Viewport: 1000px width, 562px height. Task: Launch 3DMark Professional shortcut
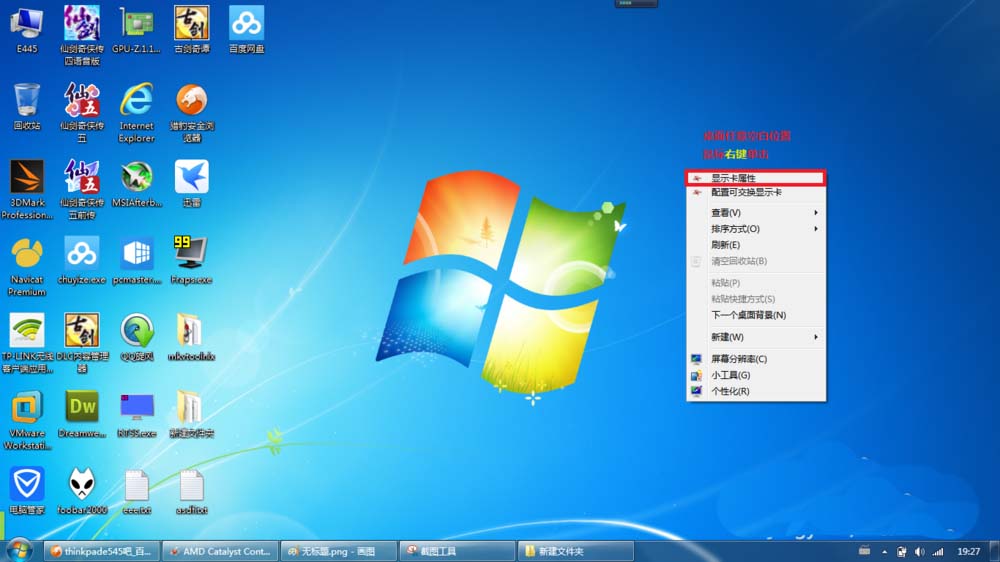pos(27,189)
